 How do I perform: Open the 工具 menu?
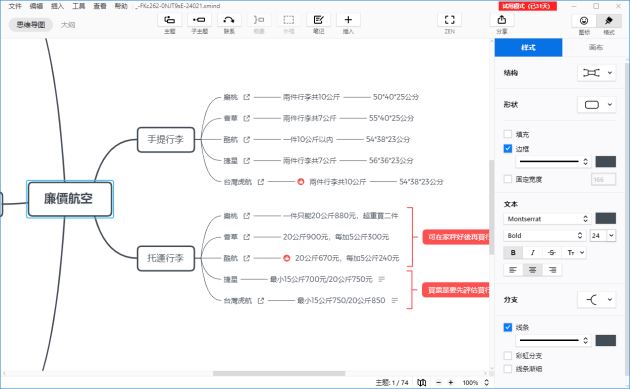79,6
